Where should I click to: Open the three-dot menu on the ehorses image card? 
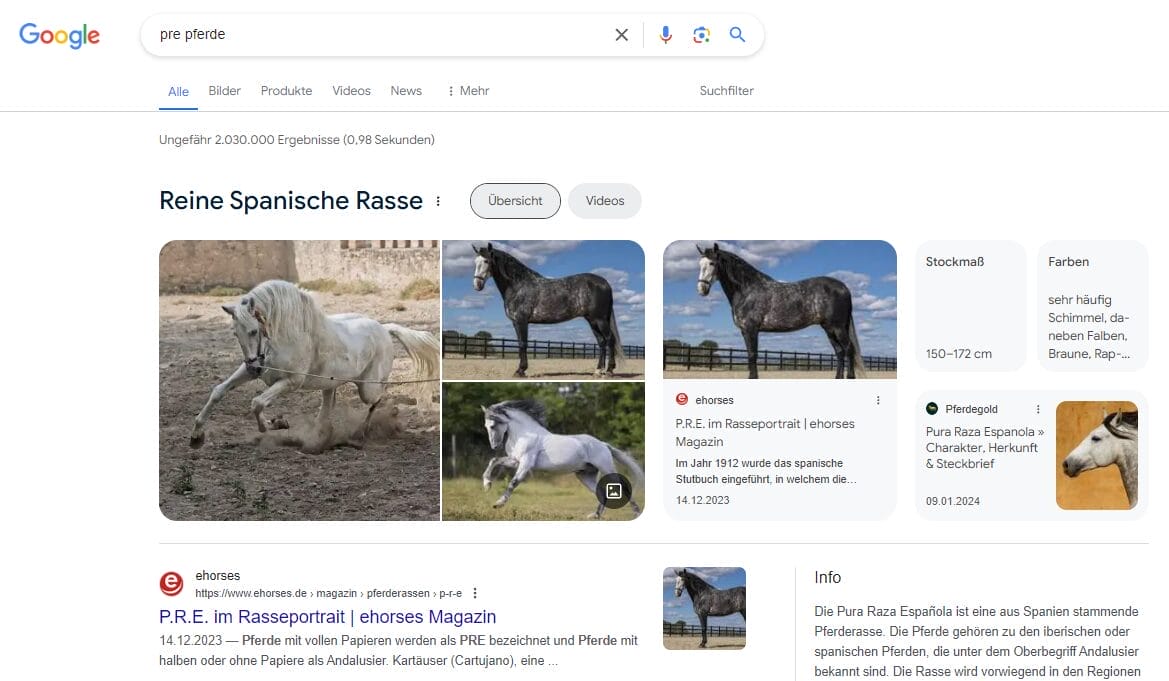[x=878, y=399]
